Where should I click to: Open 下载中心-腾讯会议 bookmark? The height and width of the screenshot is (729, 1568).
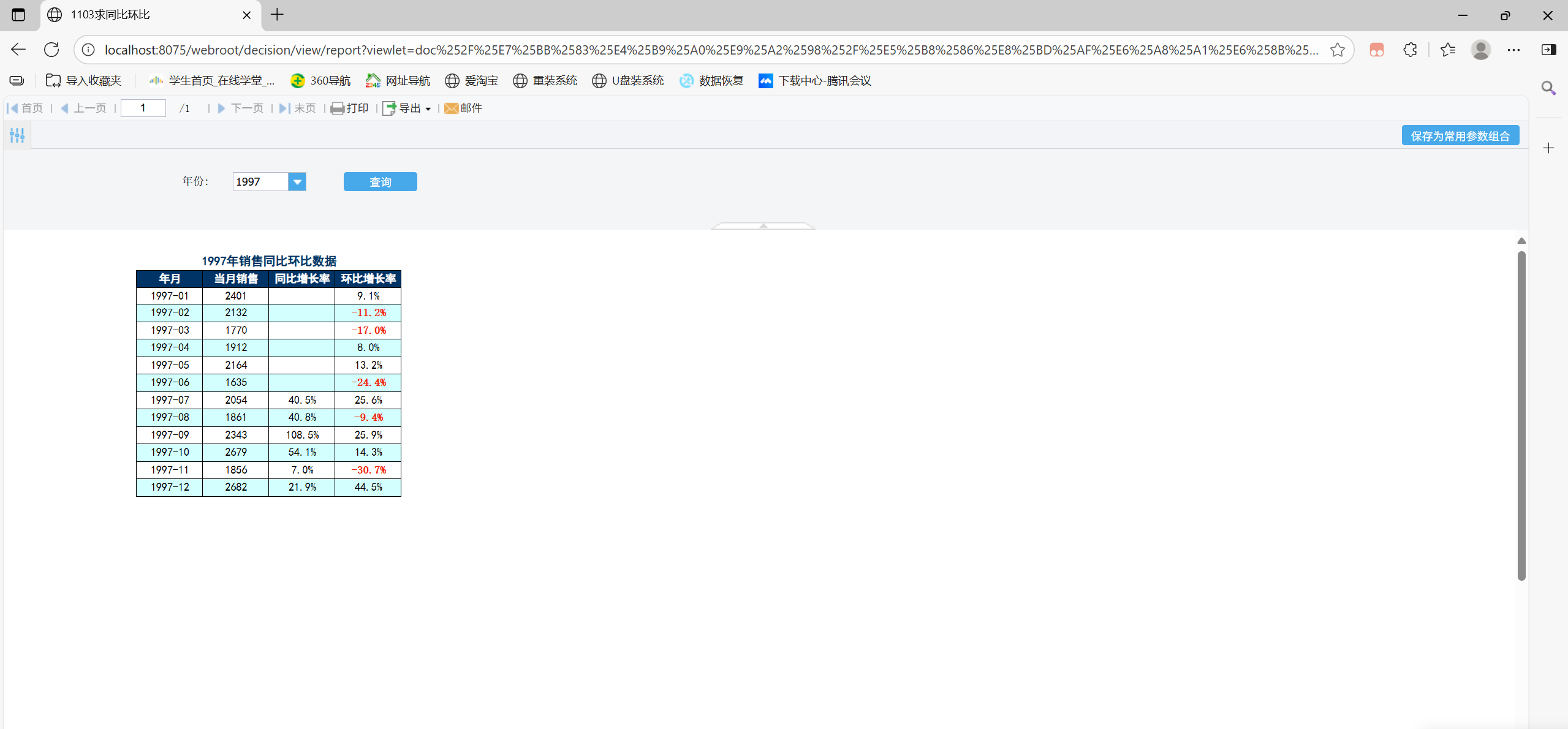[x=815, y=81]
